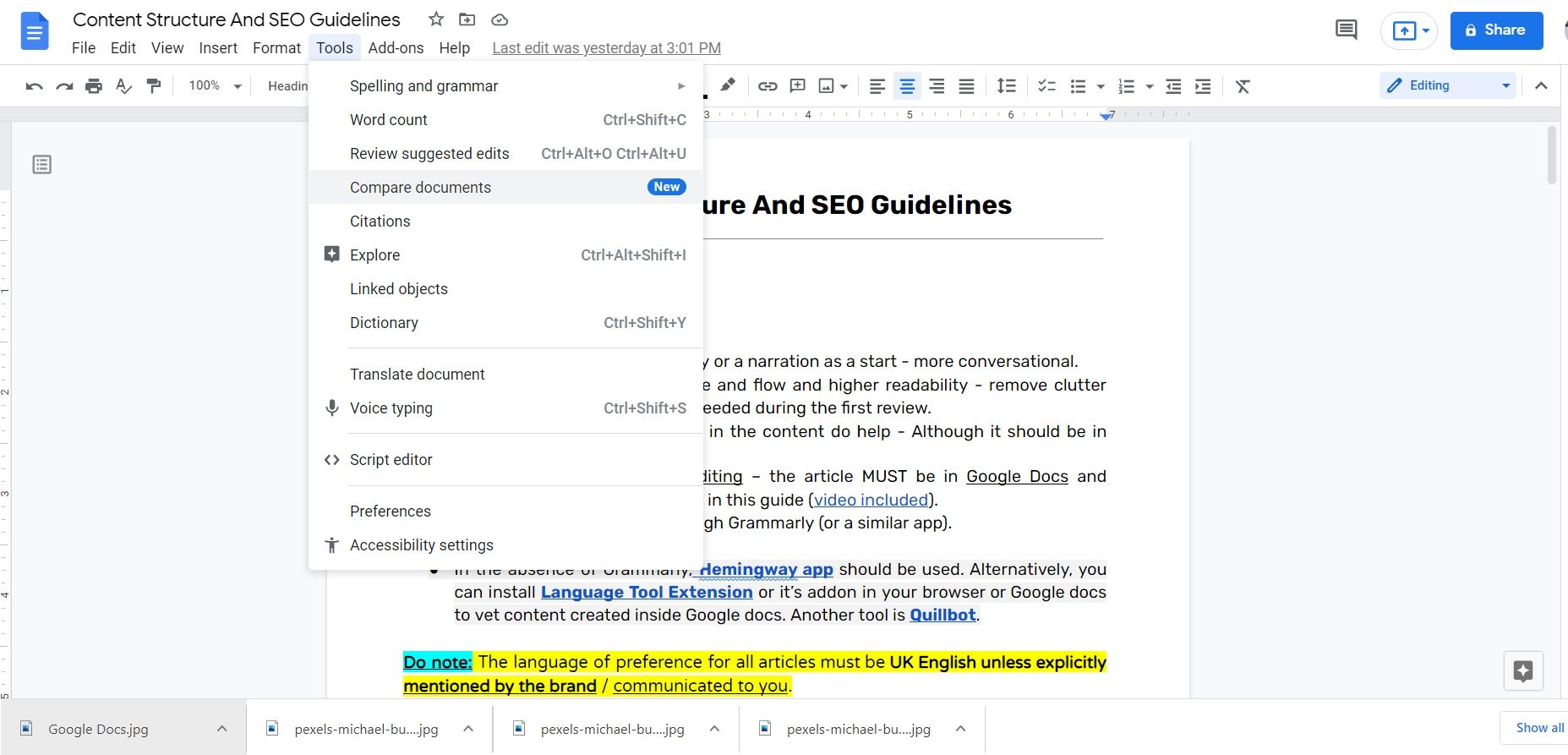The height and width of the screenshot is (755, 1568).
Task: Open the File menu
Action: point(84,48)
